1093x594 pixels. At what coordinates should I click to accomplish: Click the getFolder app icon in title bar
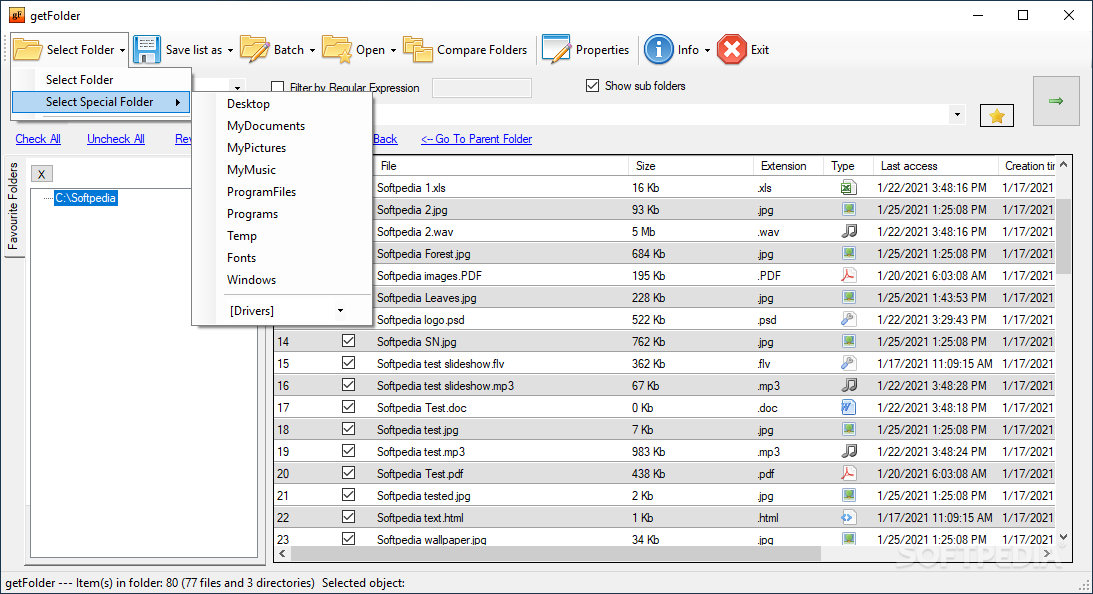tap(17, 15)
